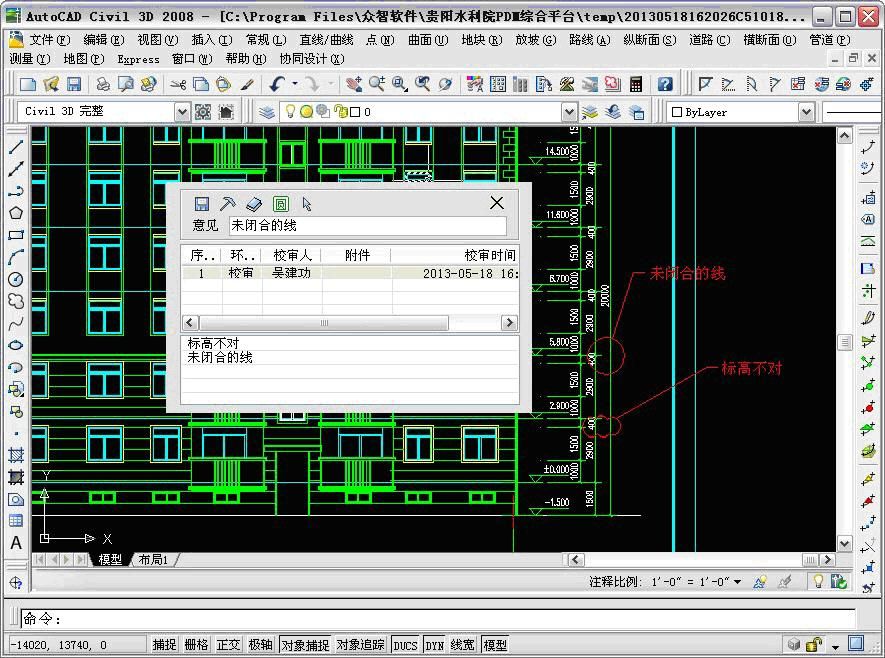Image resolution: width=885 pixels, height=658 pixels.
Task: Click the eraser icon in review panel
Action: pyautogui.click(x=254, y=204)
